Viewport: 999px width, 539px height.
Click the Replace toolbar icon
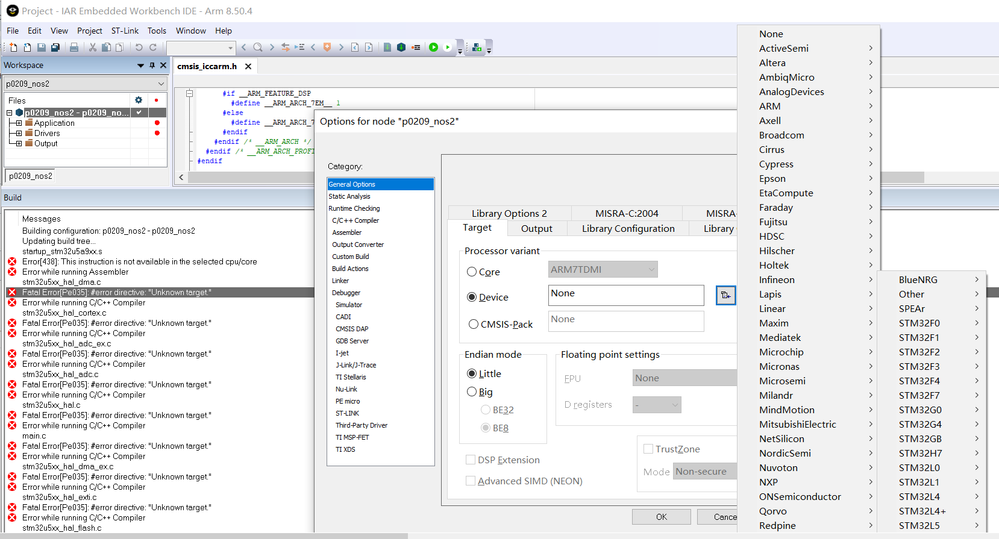[x=285, y=47]
